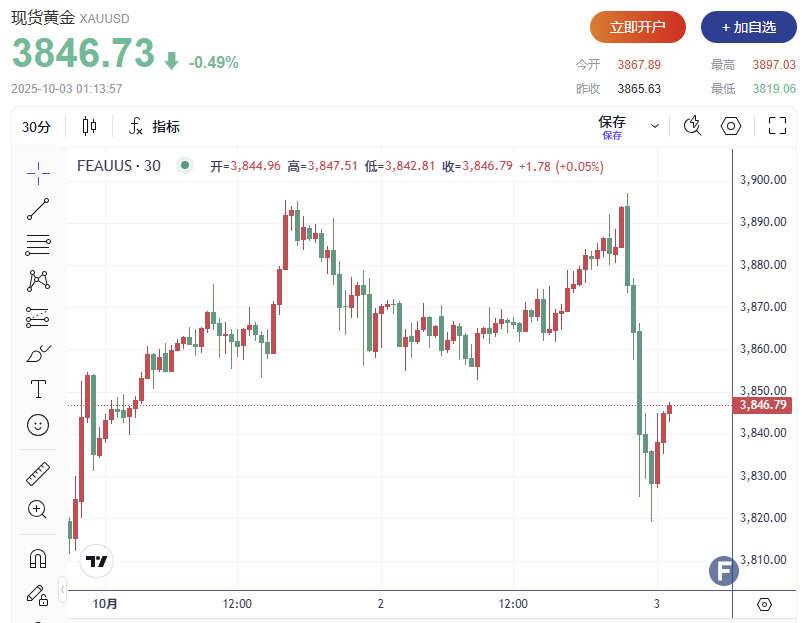This screenshot has width=802, height=623.
Task: Select the chart patterns tool
Action: point(38,281)
